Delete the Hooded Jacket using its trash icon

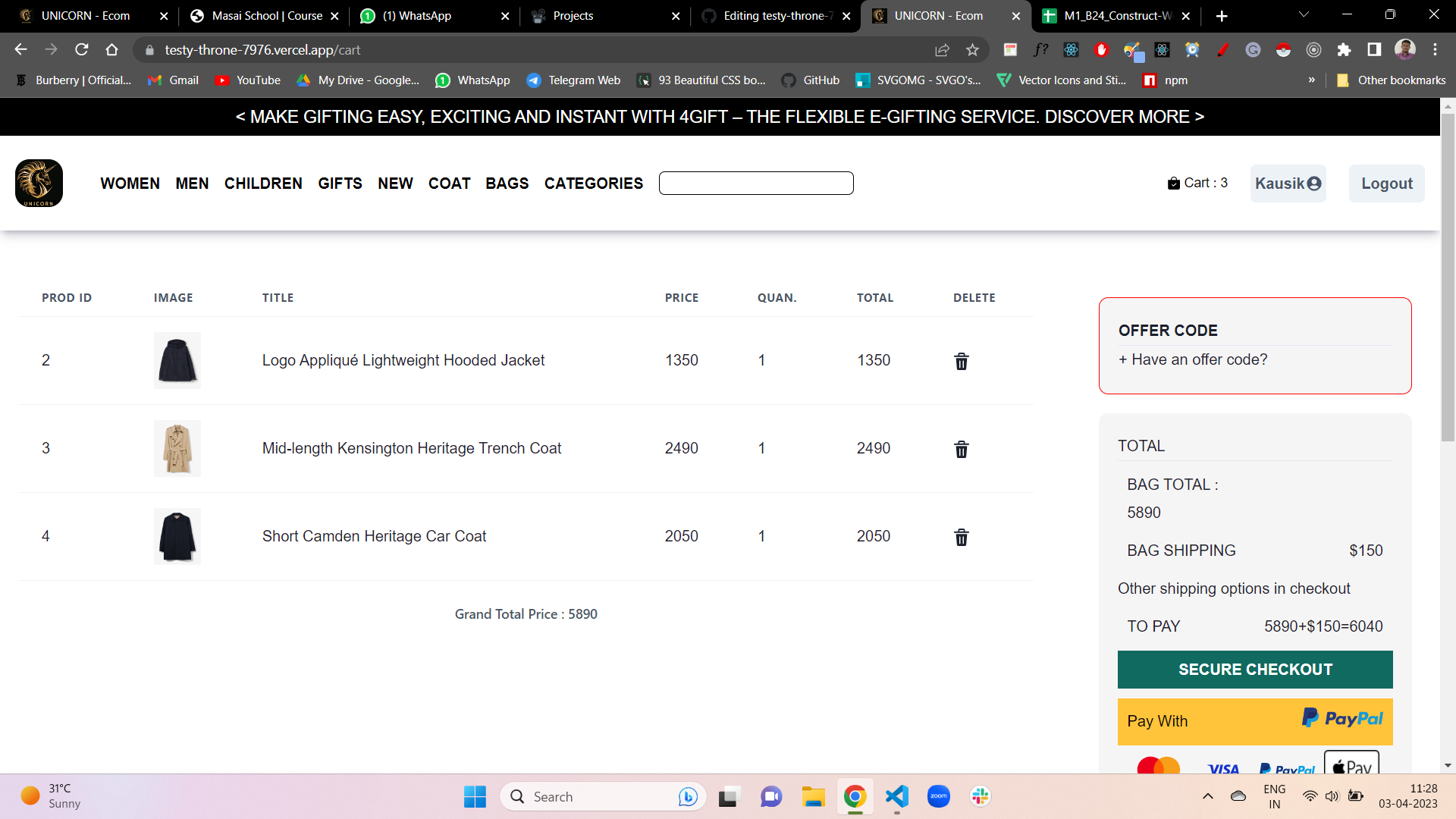click(961, 362)
